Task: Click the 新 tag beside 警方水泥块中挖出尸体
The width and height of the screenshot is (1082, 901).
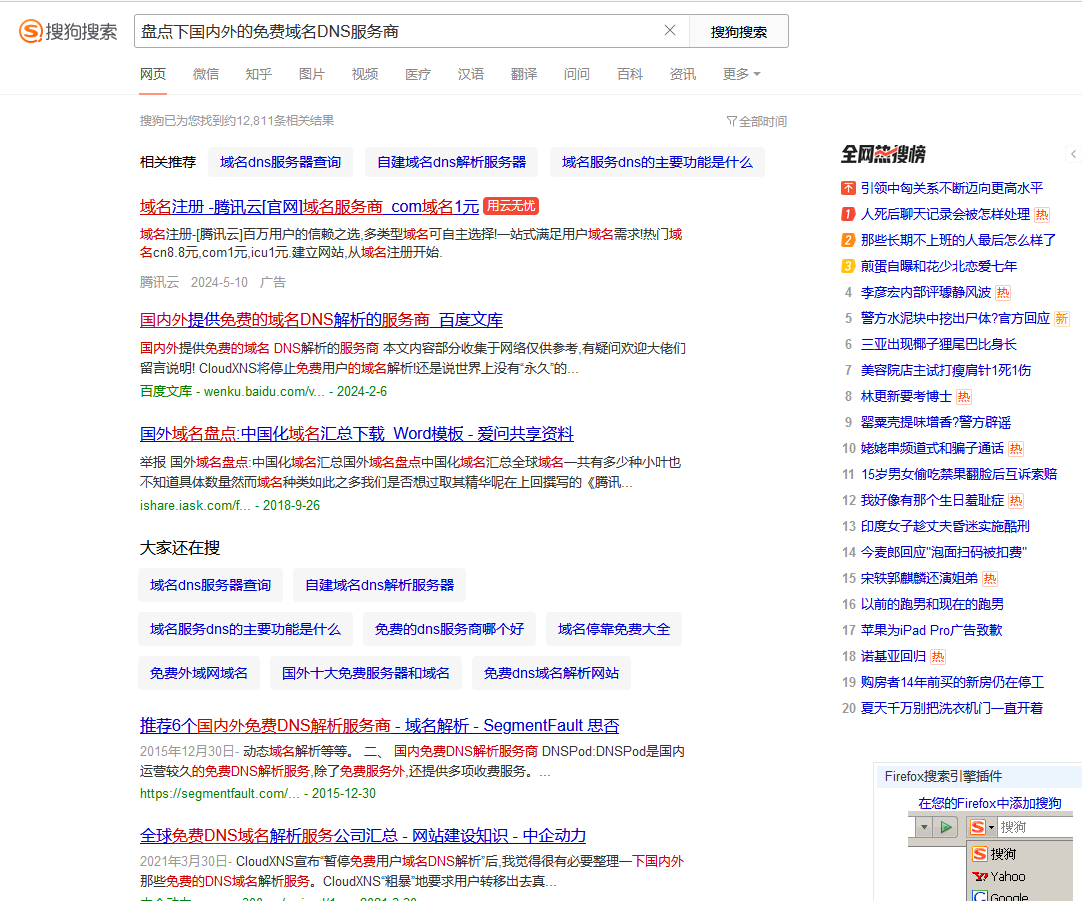Action: click(x=1061, y=319)
